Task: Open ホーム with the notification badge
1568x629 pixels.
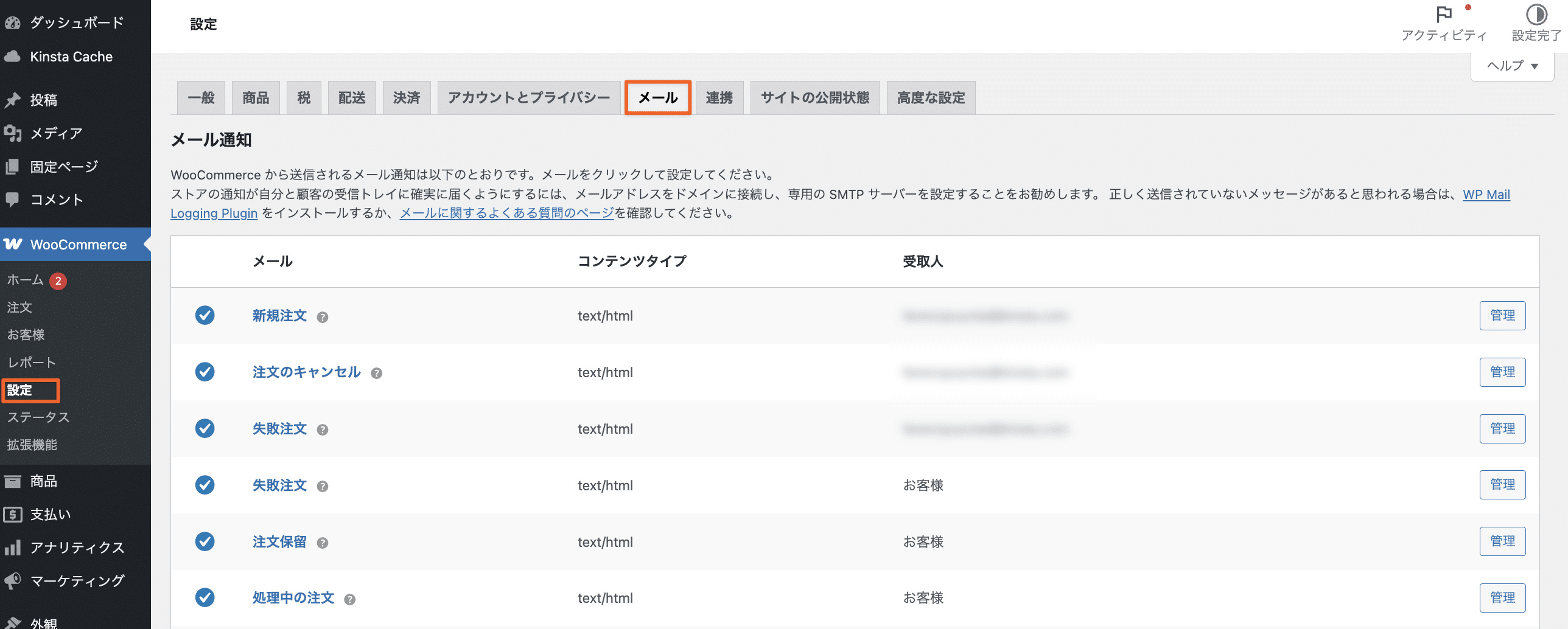Action: [24, 280]
